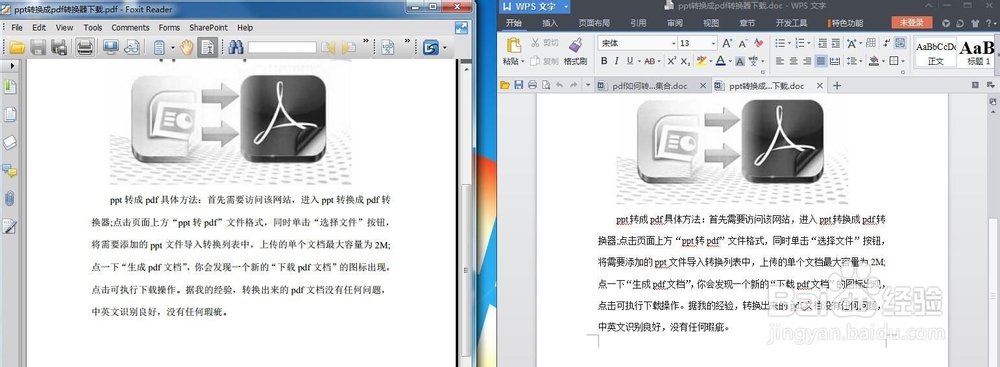The height and width of the screenshot is (367, 1000).
Task: Toggle Italic formatting in WPS
Action: 617,61
